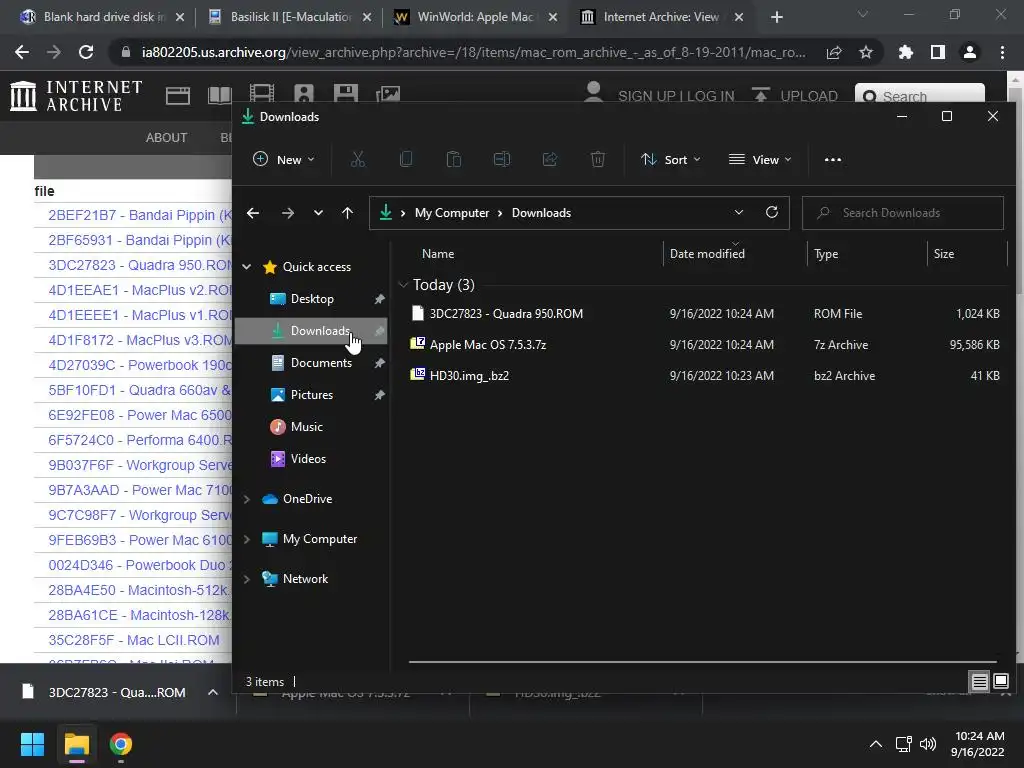Open the 35C28F5F Mac LCII.ROM link

pyautogui.click(x=134, y=640)
